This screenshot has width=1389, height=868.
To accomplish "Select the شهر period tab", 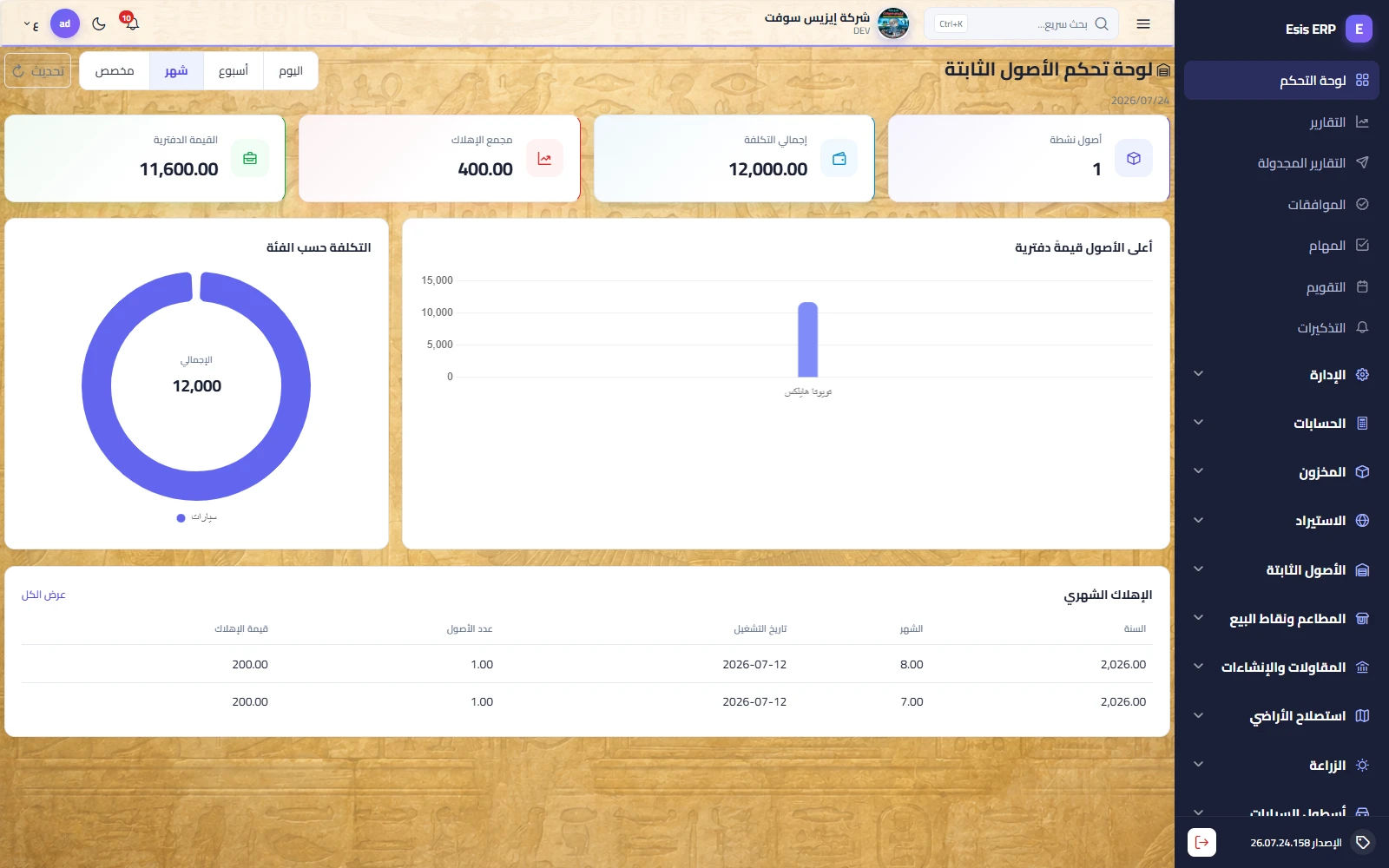I will coord(176,71).
